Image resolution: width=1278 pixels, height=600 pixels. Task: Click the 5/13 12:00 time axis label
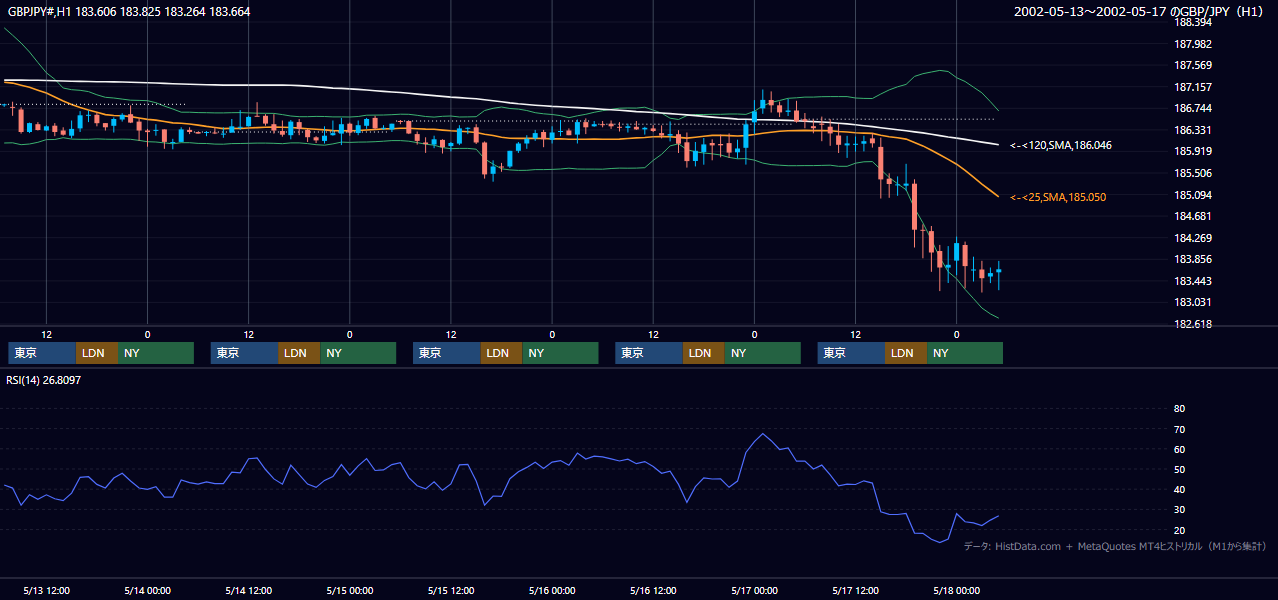click(x=46, y=590)
